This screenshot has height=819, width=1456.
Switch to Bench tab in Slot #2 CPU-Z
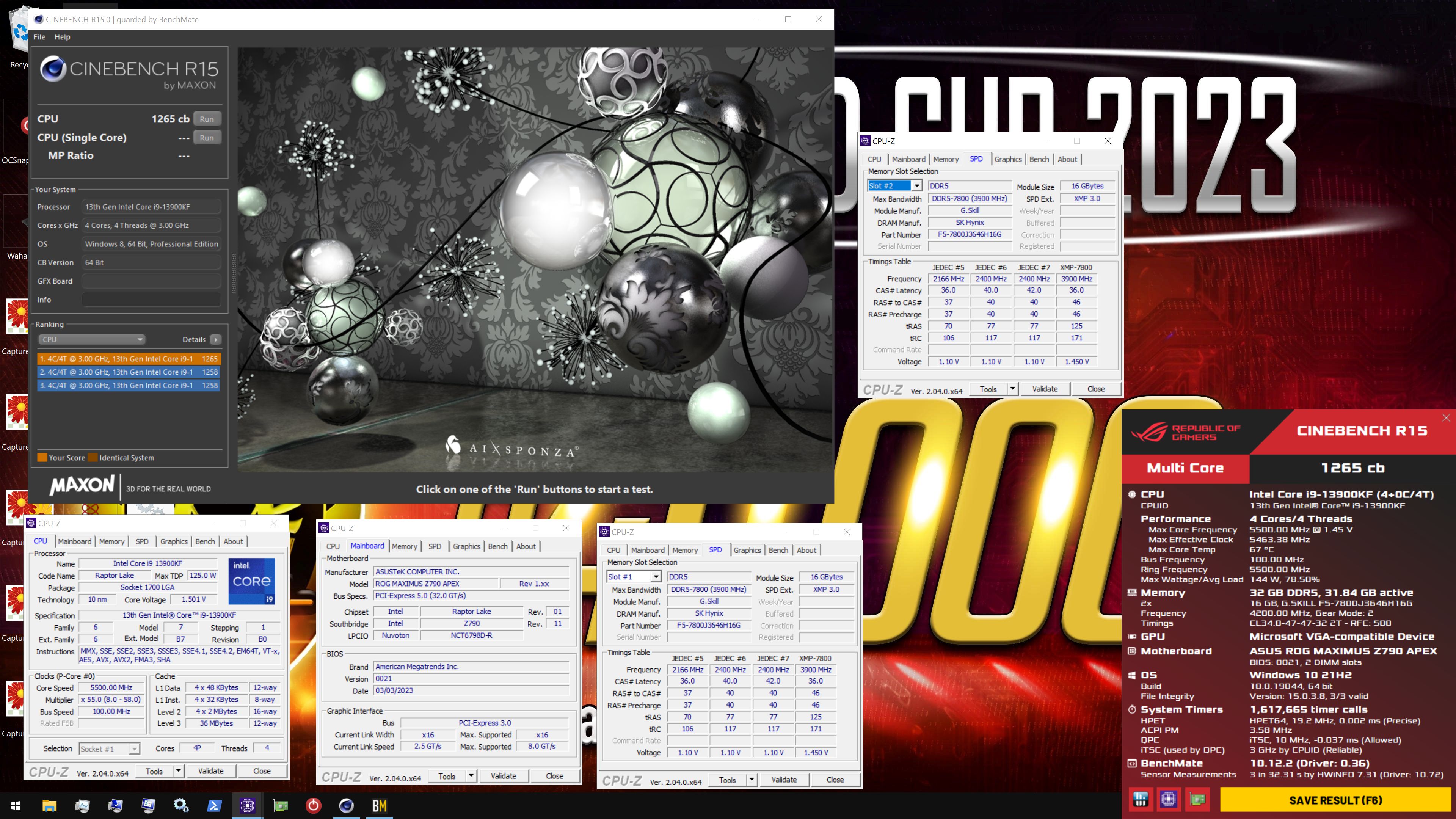pyautogui.click(x=1039, y=159)
